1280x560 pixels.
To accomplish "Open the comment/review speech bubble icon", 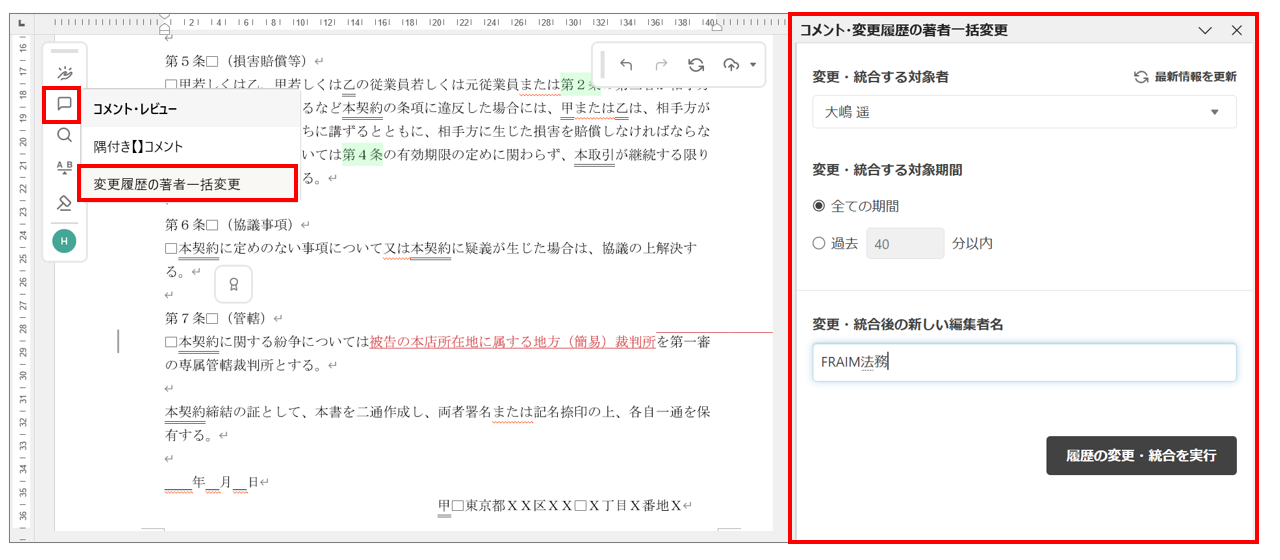I will [65, 104].
